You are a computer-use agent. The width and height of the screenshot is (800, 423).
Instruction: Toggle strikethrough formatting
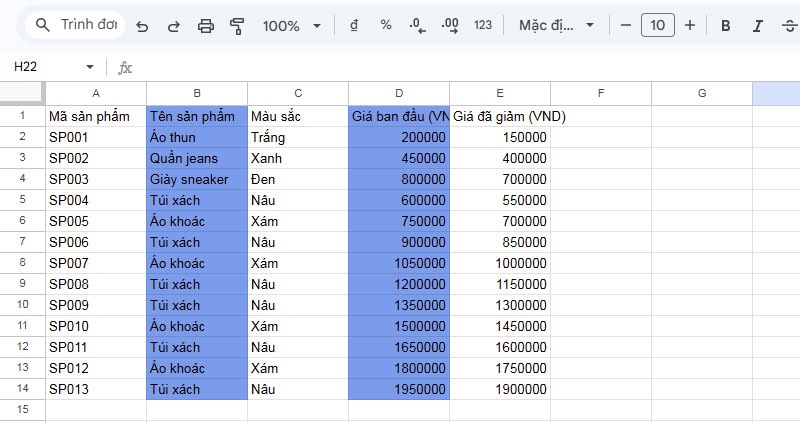point(789,26)
